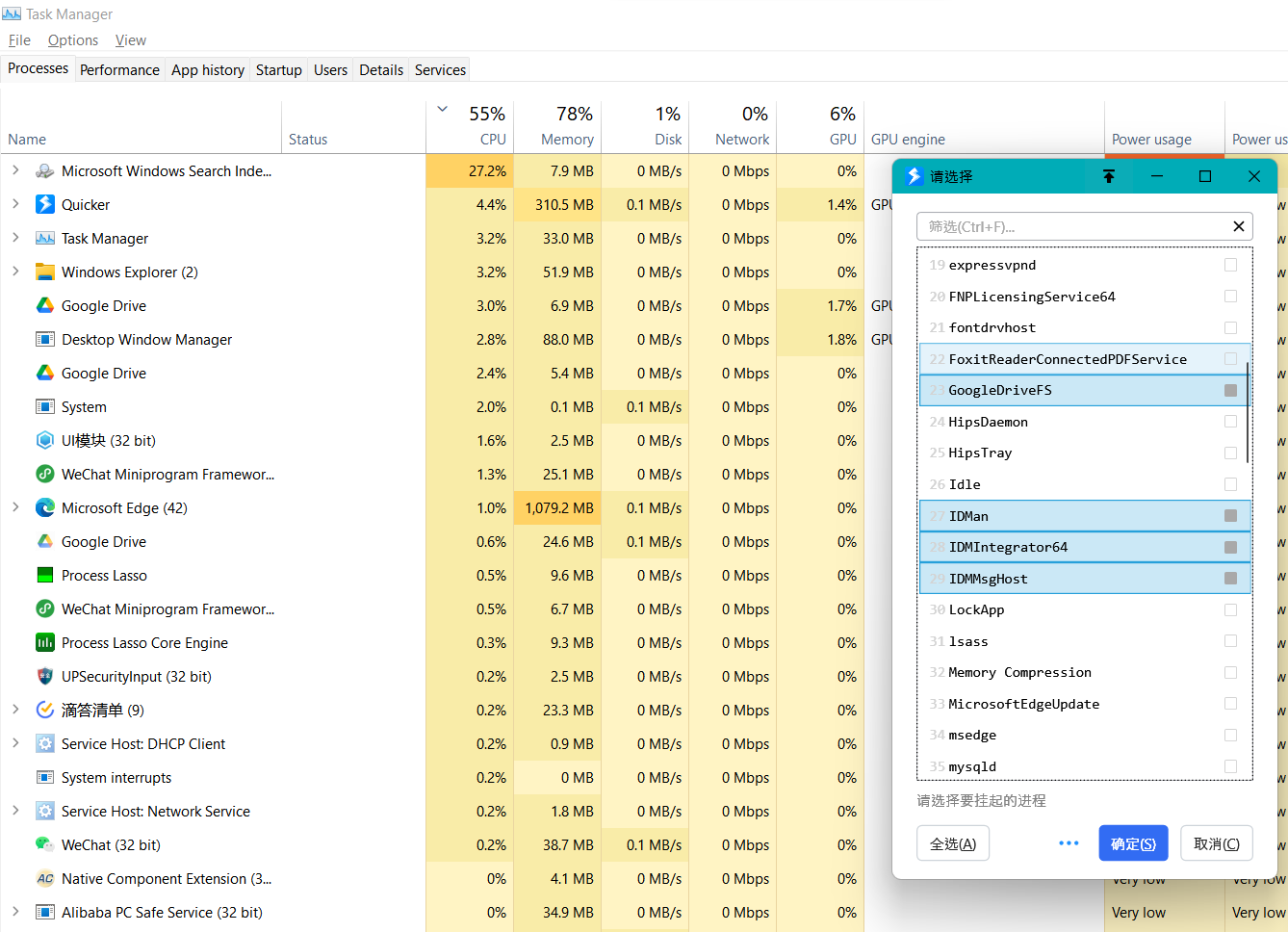1288x932 pixels.
Task: Click WeChat Miniprogram icon at 0.5% CPU
Action: pyautogui.click(x=45, y=609)
